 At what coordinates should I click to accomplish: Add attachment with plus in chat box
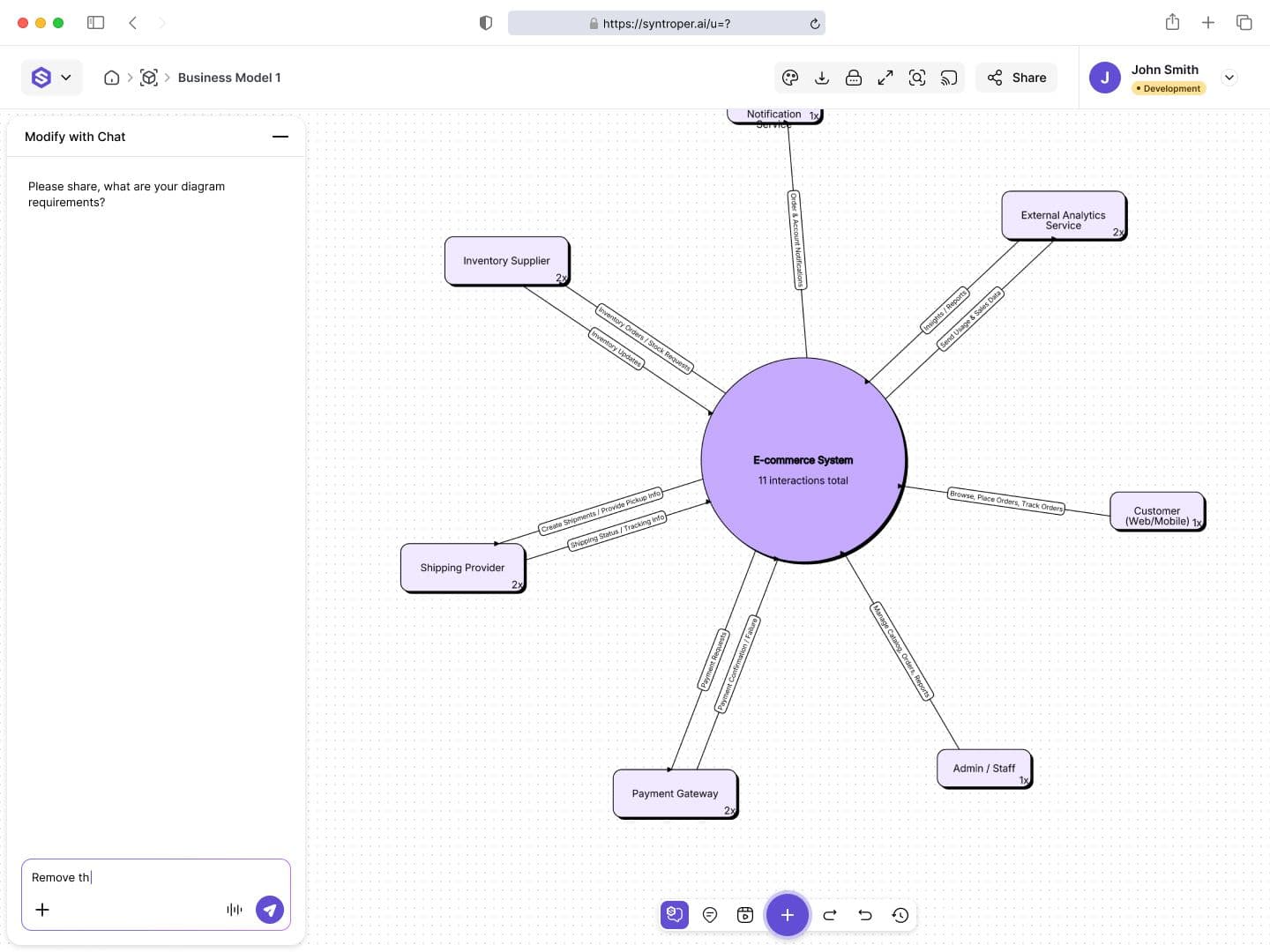tap(42, 910)
